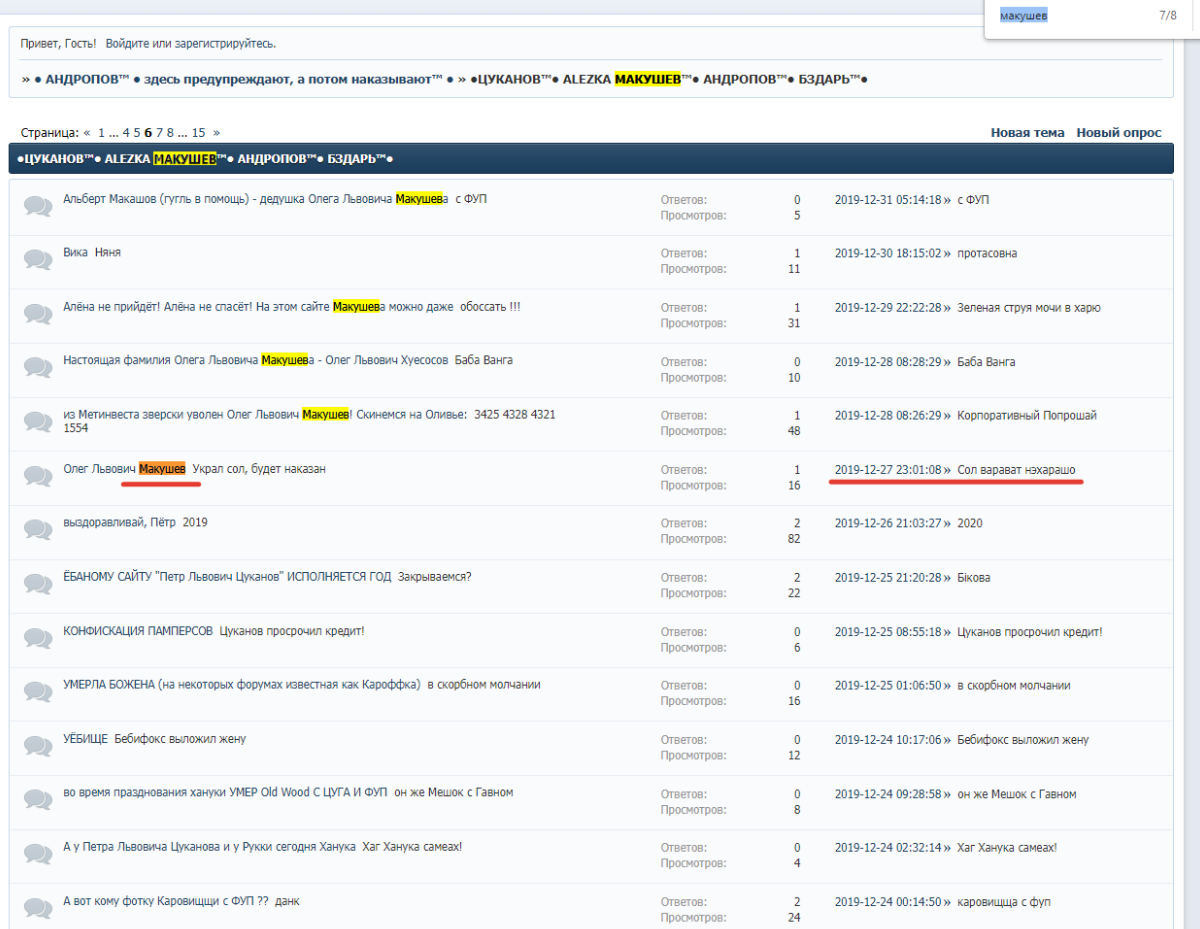This screenshot has height=929, width=1200.
Task: Click the topic icon next to 'Украл сол, будет наказан'
Action: coord(38,476)
